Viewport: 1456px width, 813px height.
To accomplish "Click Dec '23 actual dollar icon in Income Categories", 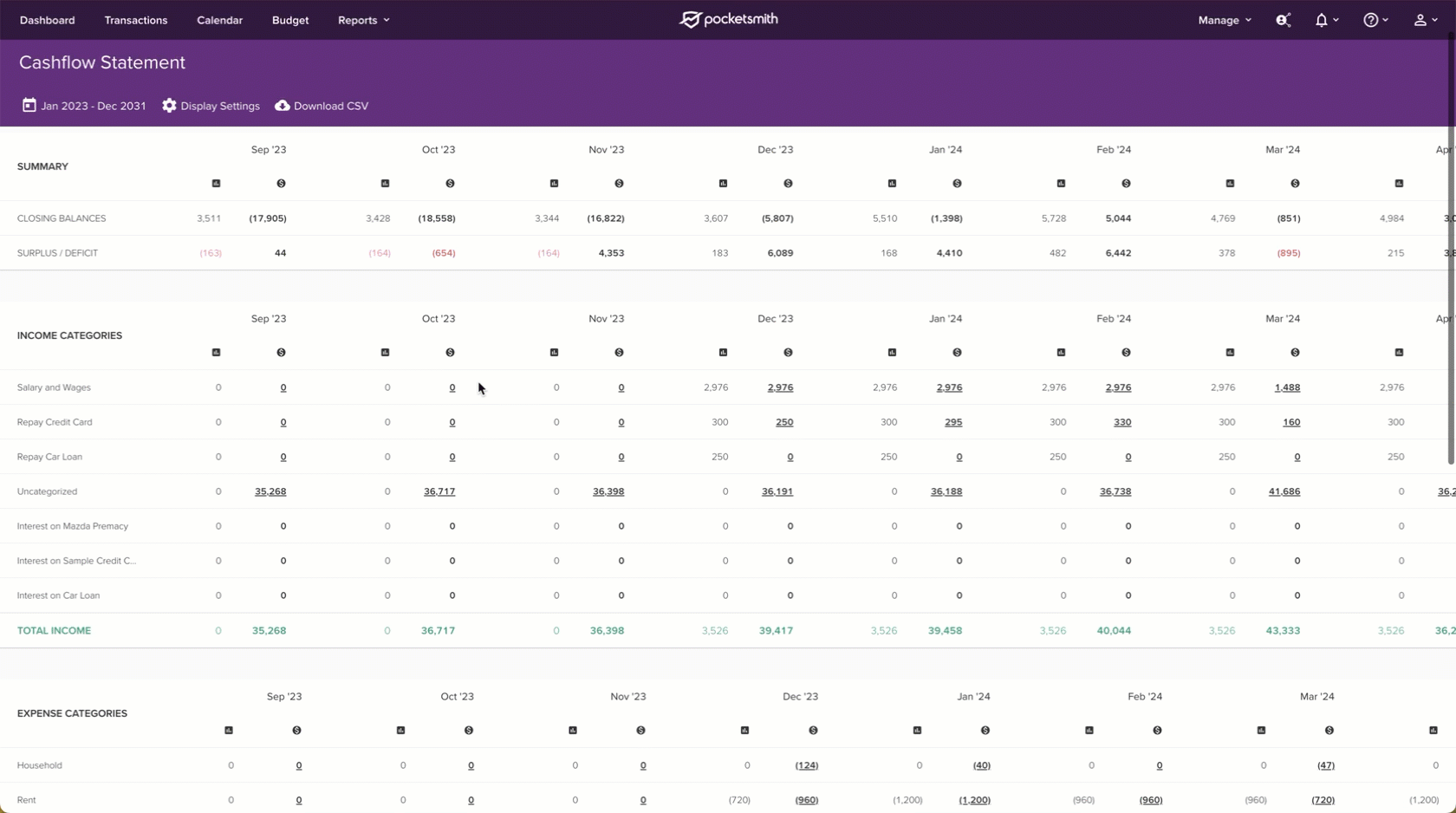I will point(788,352).
